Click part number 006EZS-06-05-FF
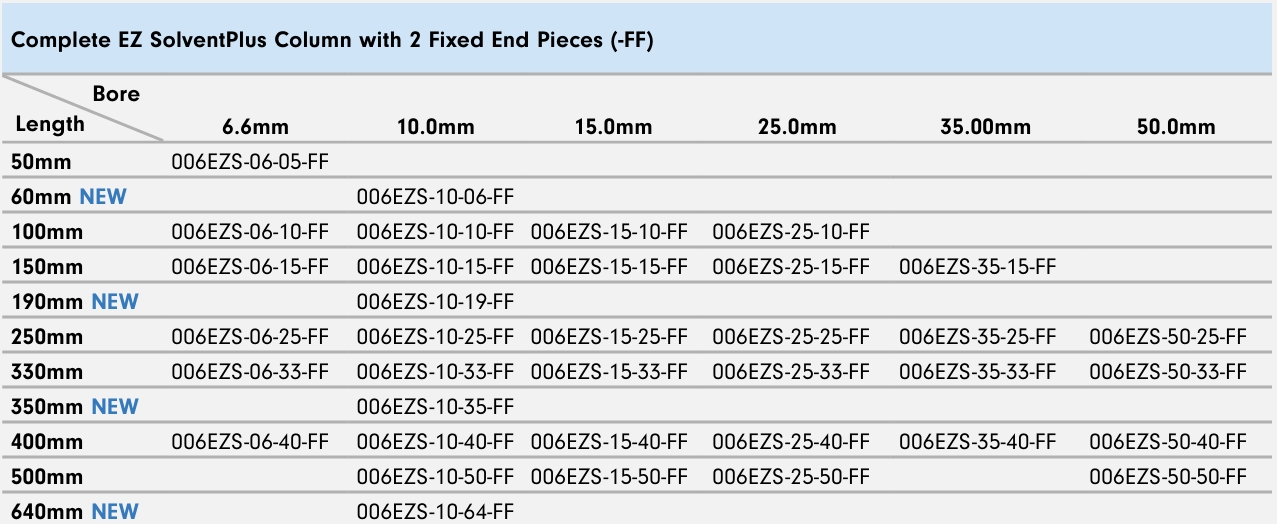The height and width of the screenshot is (524, 1277). [x=250, y=162]
